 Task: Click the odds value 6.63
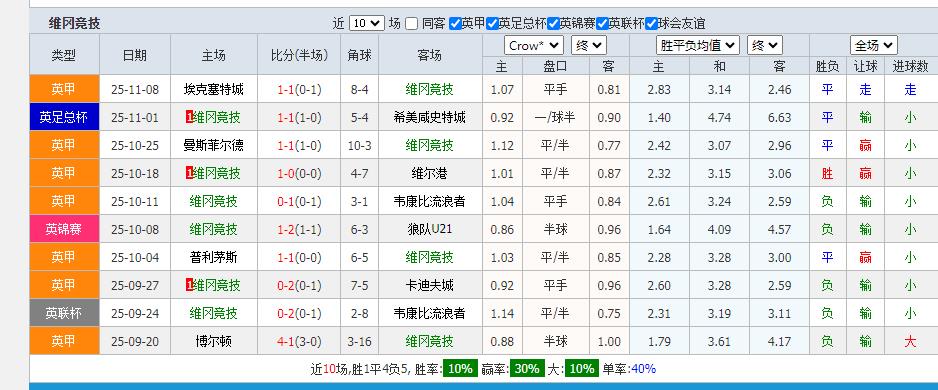click(779, 117)
